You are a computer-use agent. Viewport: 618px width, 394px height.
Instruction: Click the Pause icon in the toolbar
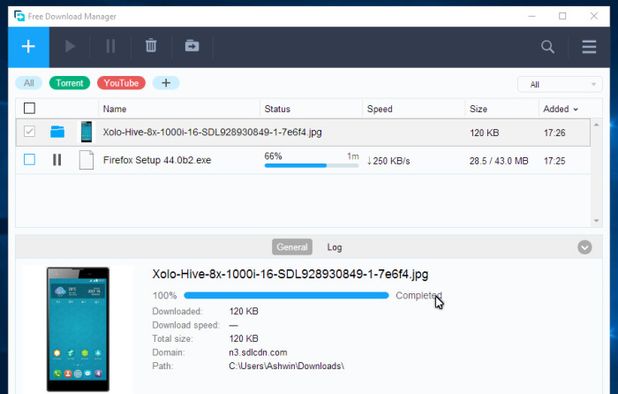click(111, 46)
